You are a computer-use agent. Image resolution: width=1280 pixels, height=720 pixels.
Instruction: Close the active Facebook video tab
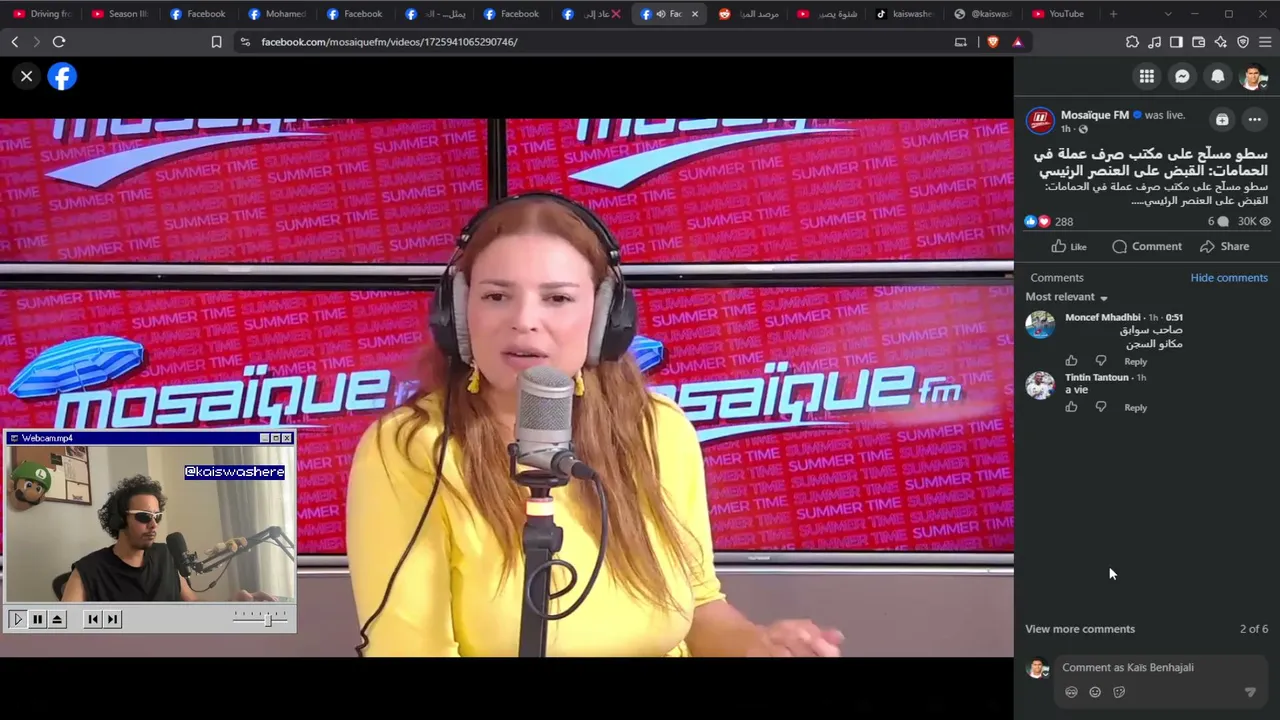click(695, 14)
